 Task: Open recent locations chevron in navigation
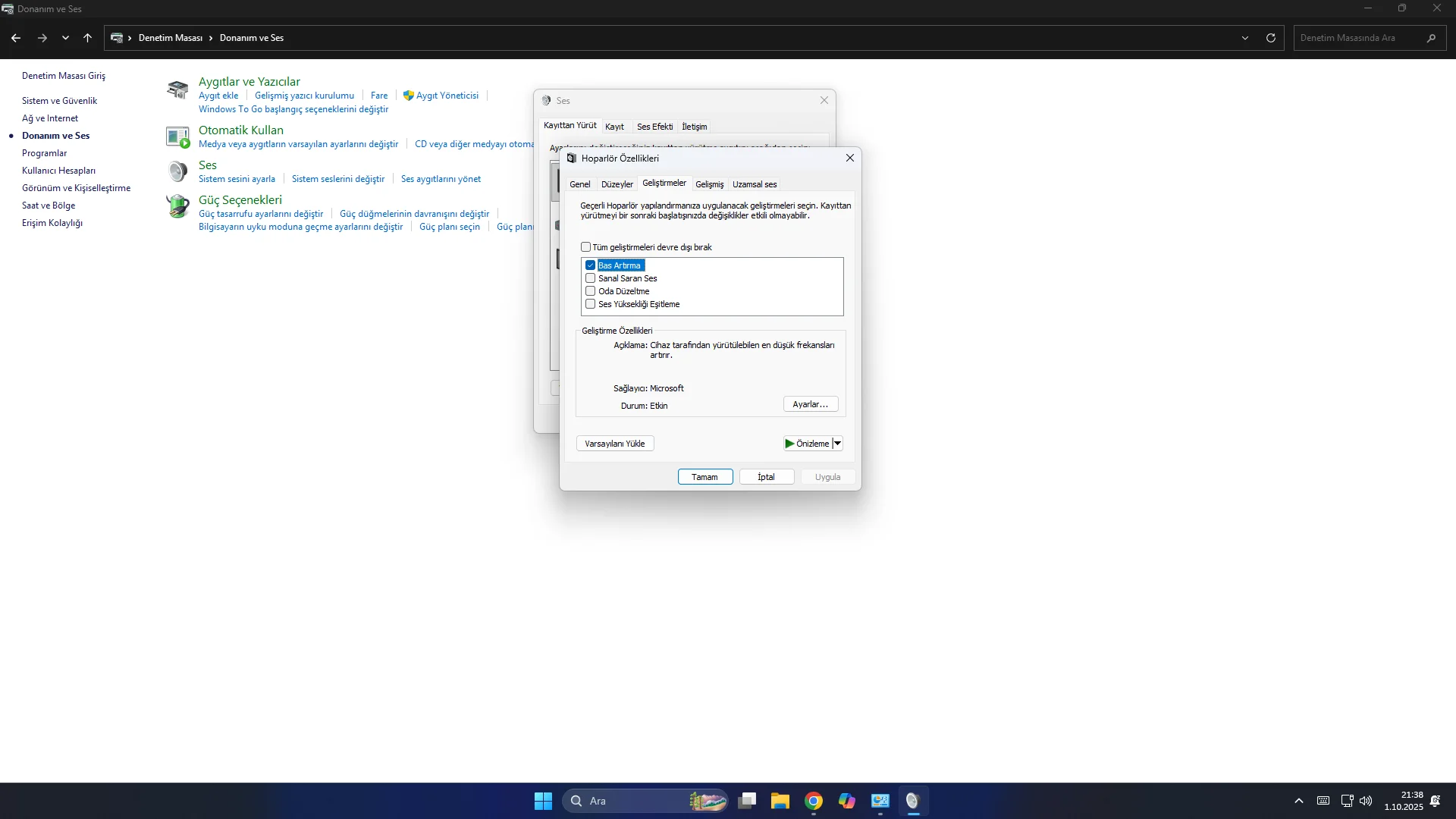(x=65, y=38)
